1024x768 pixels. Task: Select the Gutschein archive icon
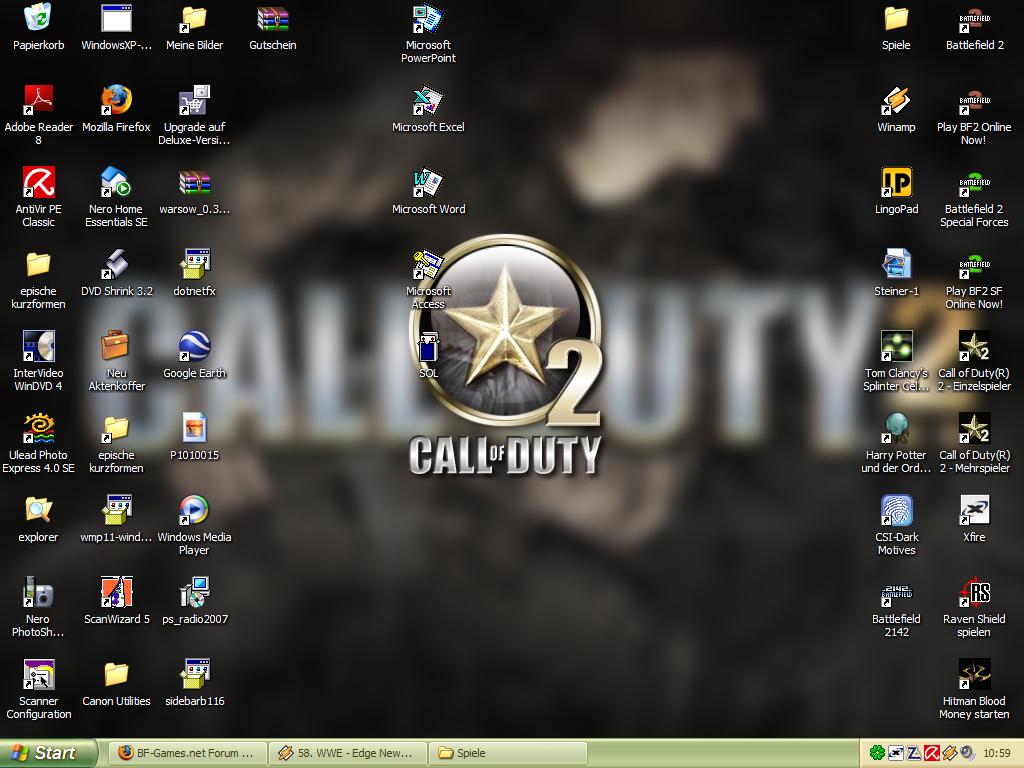point(272,18)
